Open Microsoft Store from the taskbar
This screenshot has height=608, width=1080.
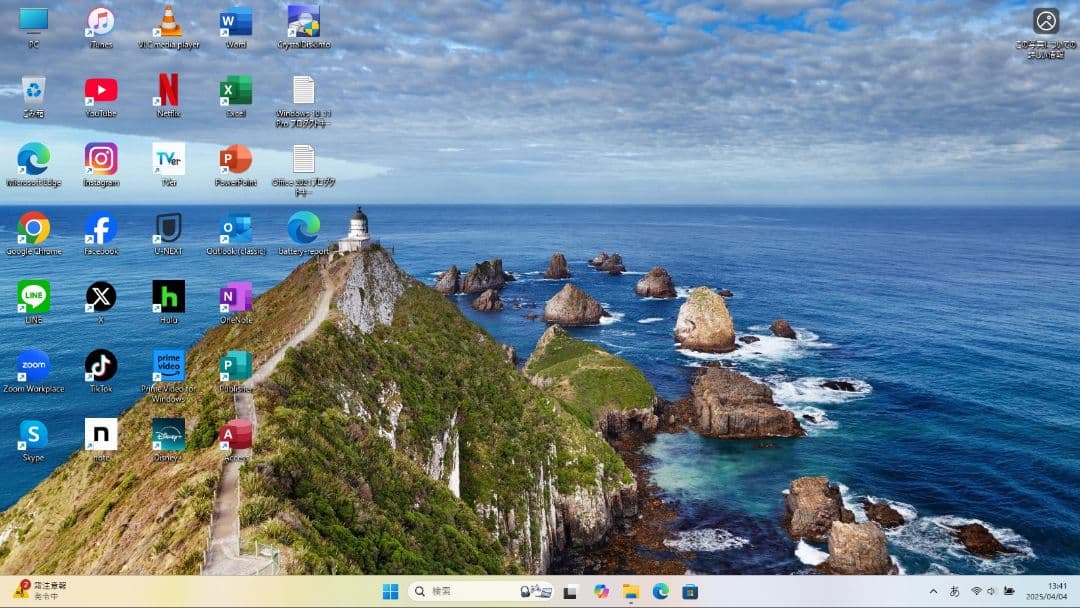tap(690, 592)
